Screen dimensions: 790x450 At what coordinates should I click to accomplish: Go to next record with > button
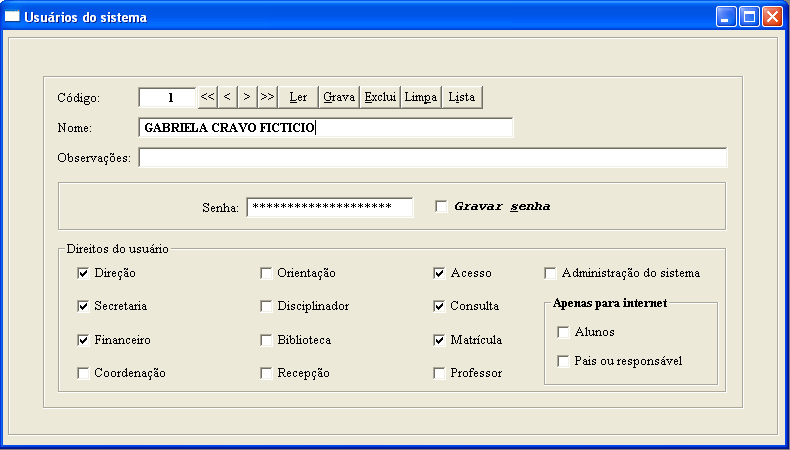pyautogui.click(x=247, y=97)
